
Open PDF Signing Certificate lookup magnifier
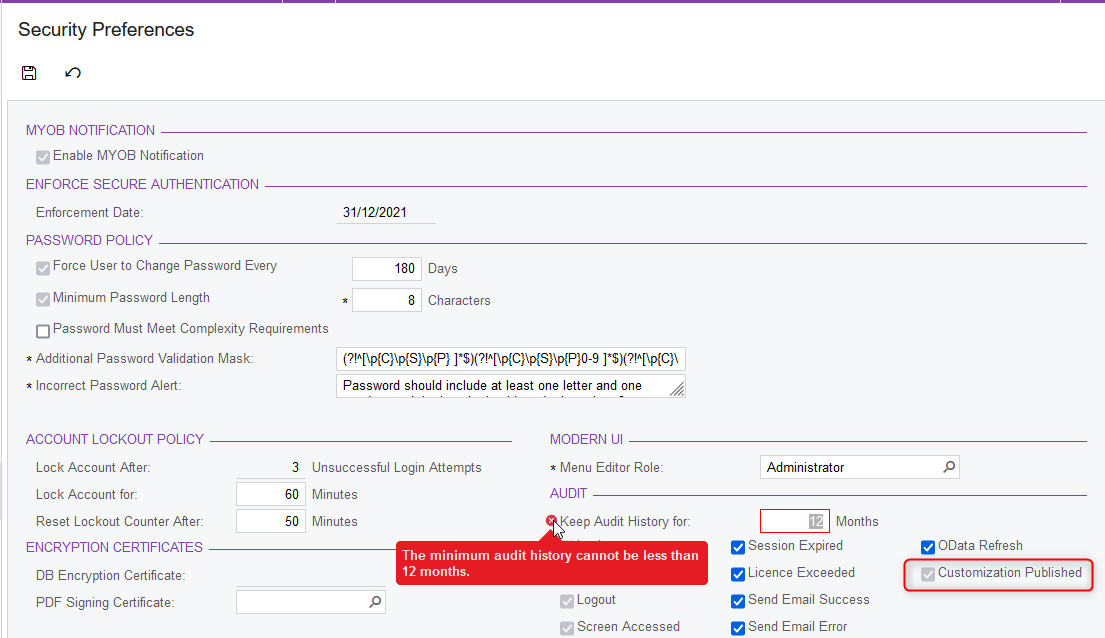tap(375, 602)
